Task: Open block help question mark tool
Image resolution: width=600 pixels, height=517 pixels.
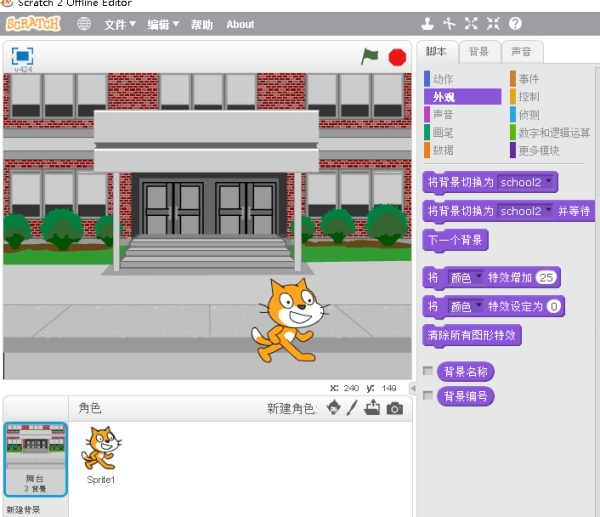Action: 515,24
